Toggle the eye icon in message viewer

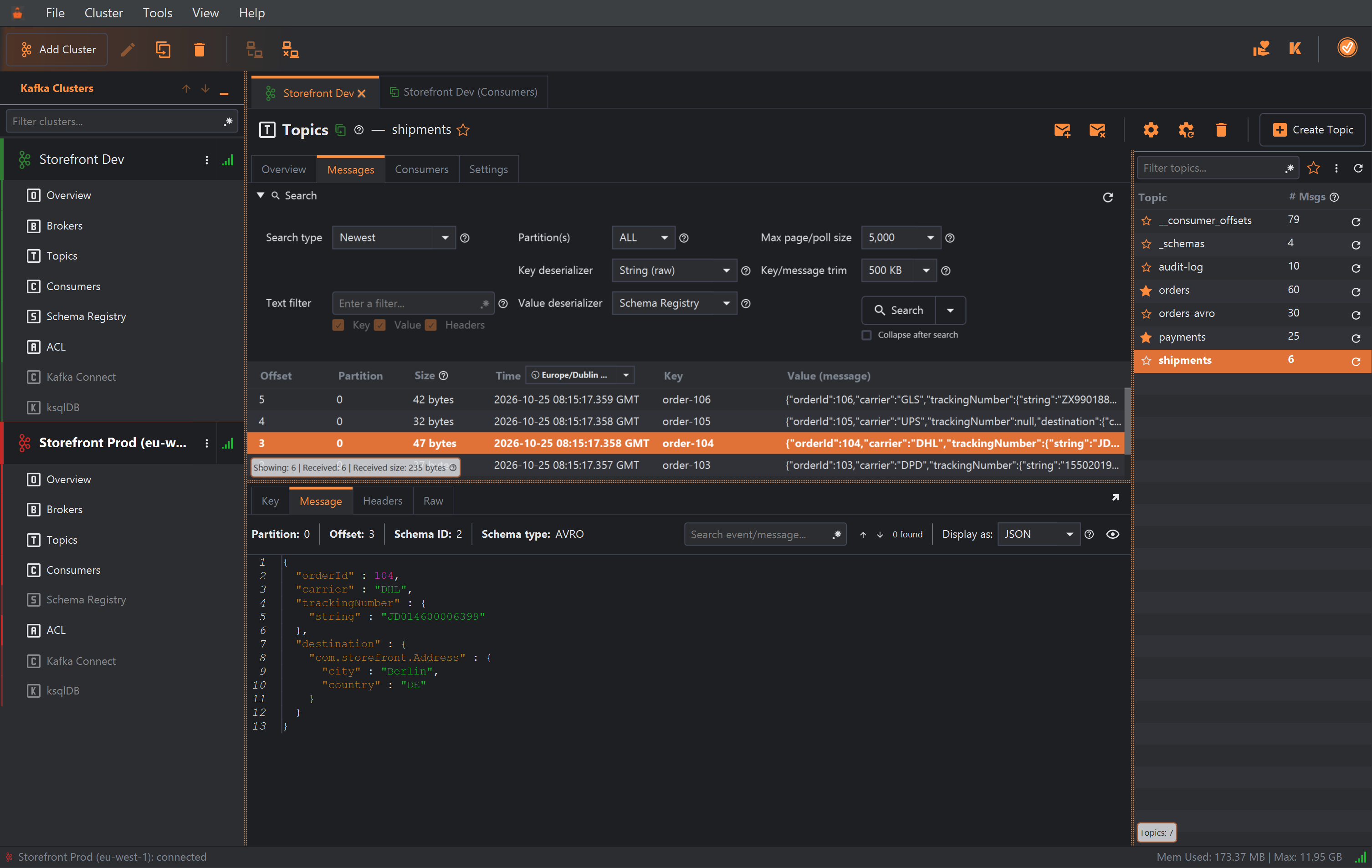pyautogui.click(x=1112, y=534)
